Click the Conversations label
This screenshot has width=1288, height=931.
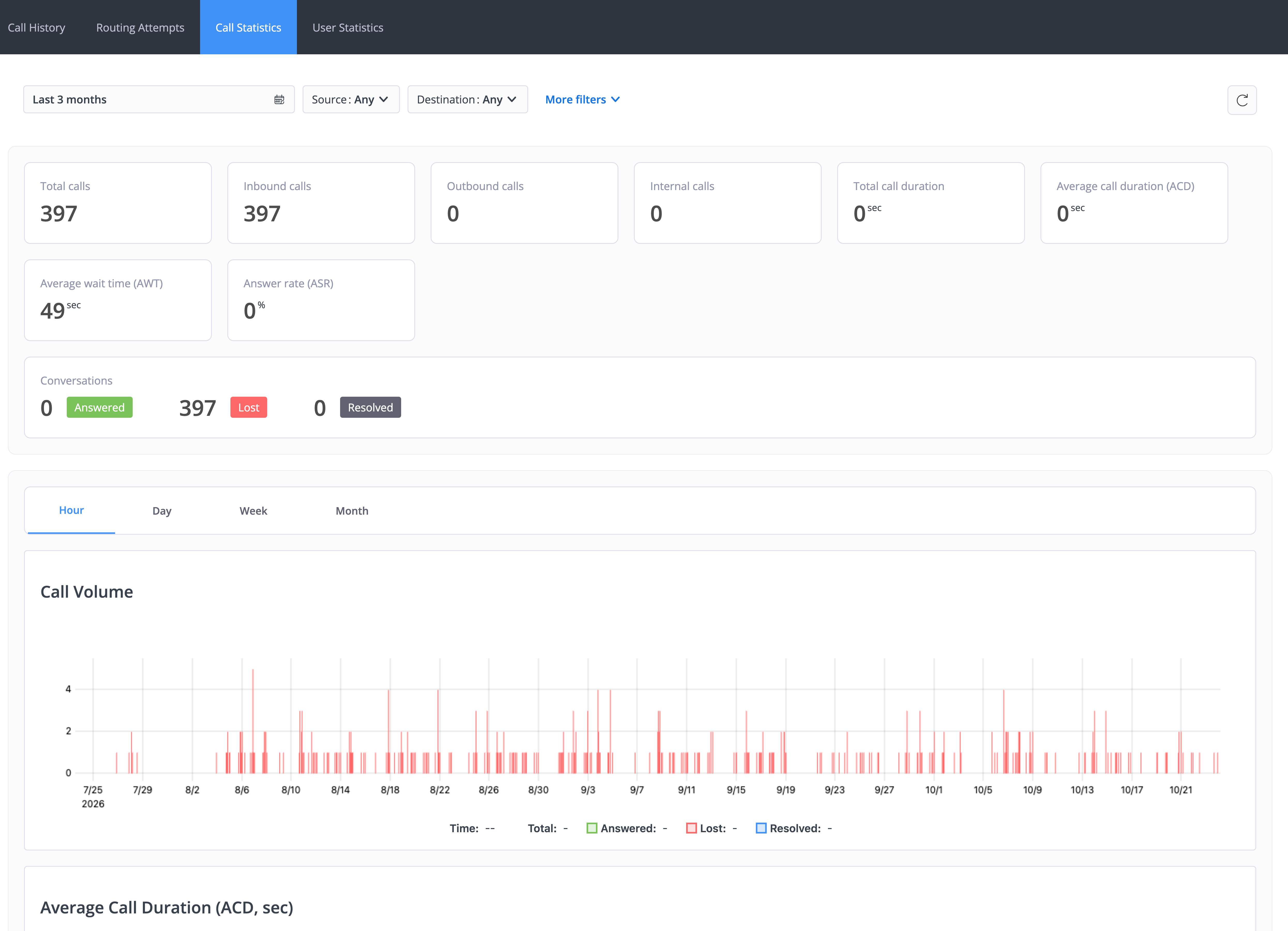pos(76,380)
